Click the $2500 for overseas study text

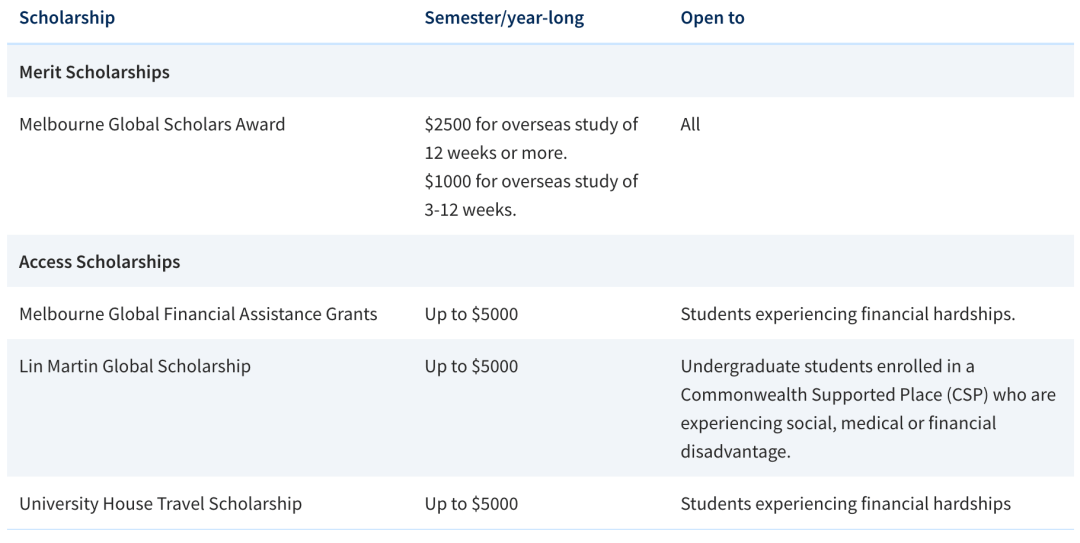click(x=531, y=124)
